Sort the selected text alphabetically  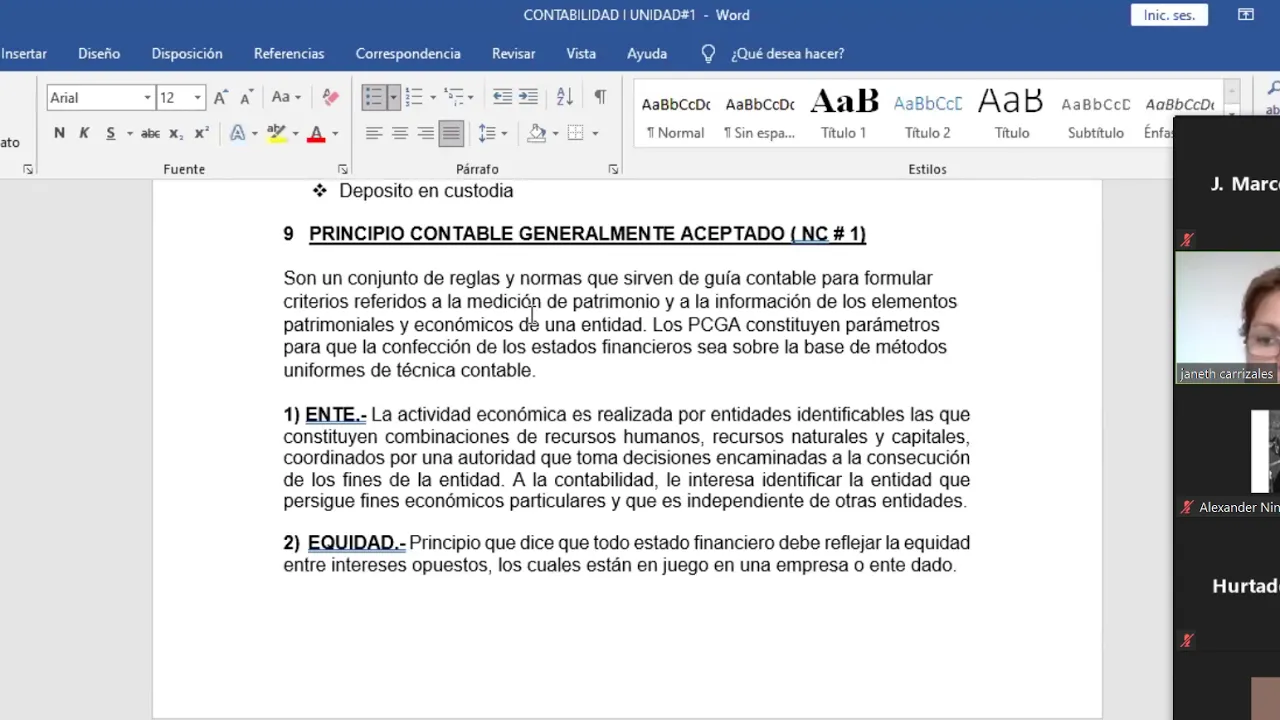tap(565, 97)
